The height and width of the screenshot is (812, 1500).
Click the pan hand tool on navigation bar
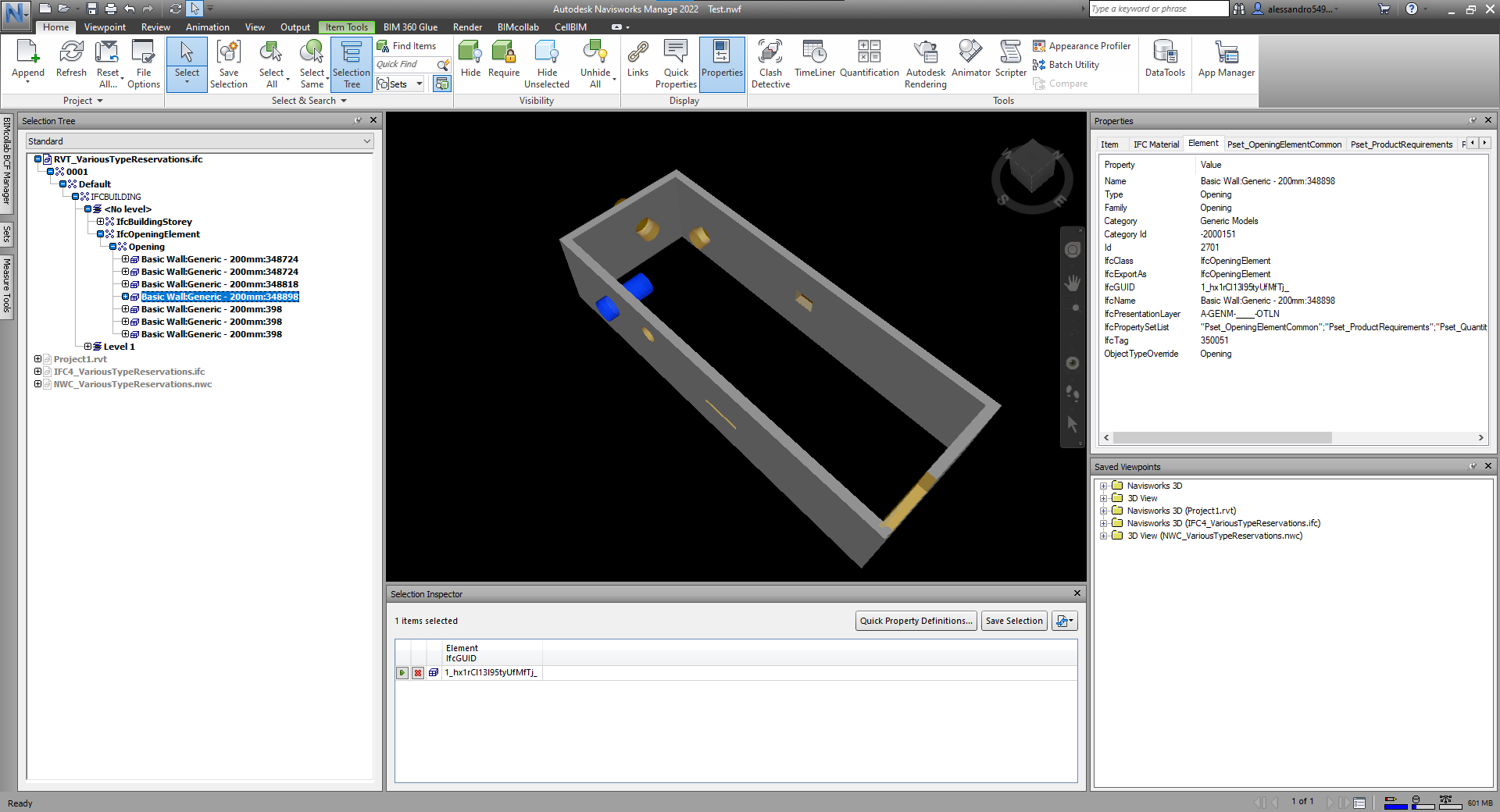click(1073, 283)
